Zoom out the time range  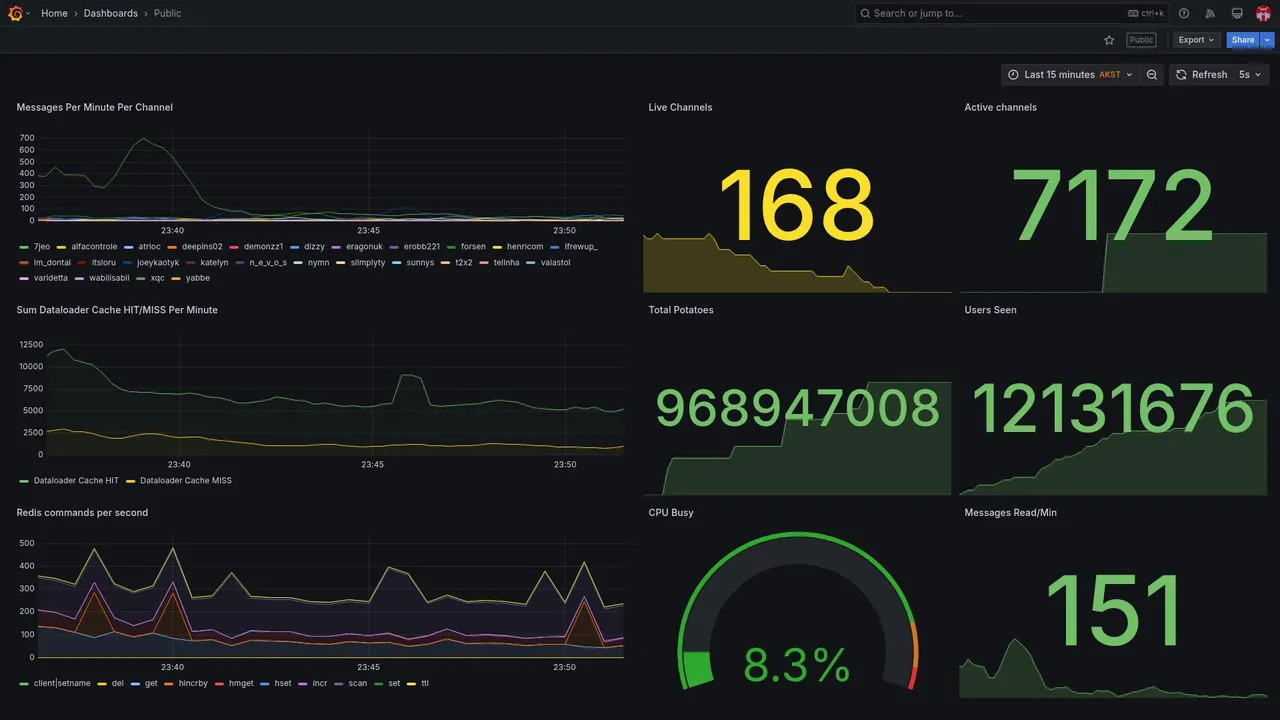point(1152,74)
